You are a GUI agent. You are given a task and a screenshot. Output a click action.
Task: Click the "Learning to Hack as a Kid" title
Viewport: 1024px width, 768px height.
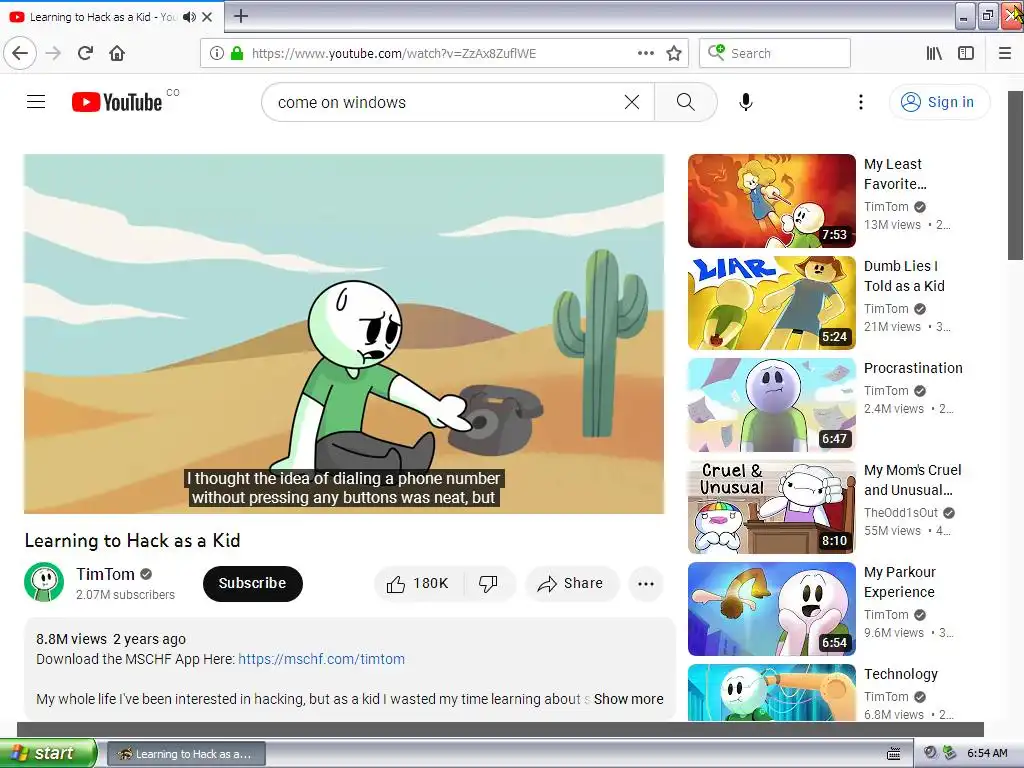(133, 541)
